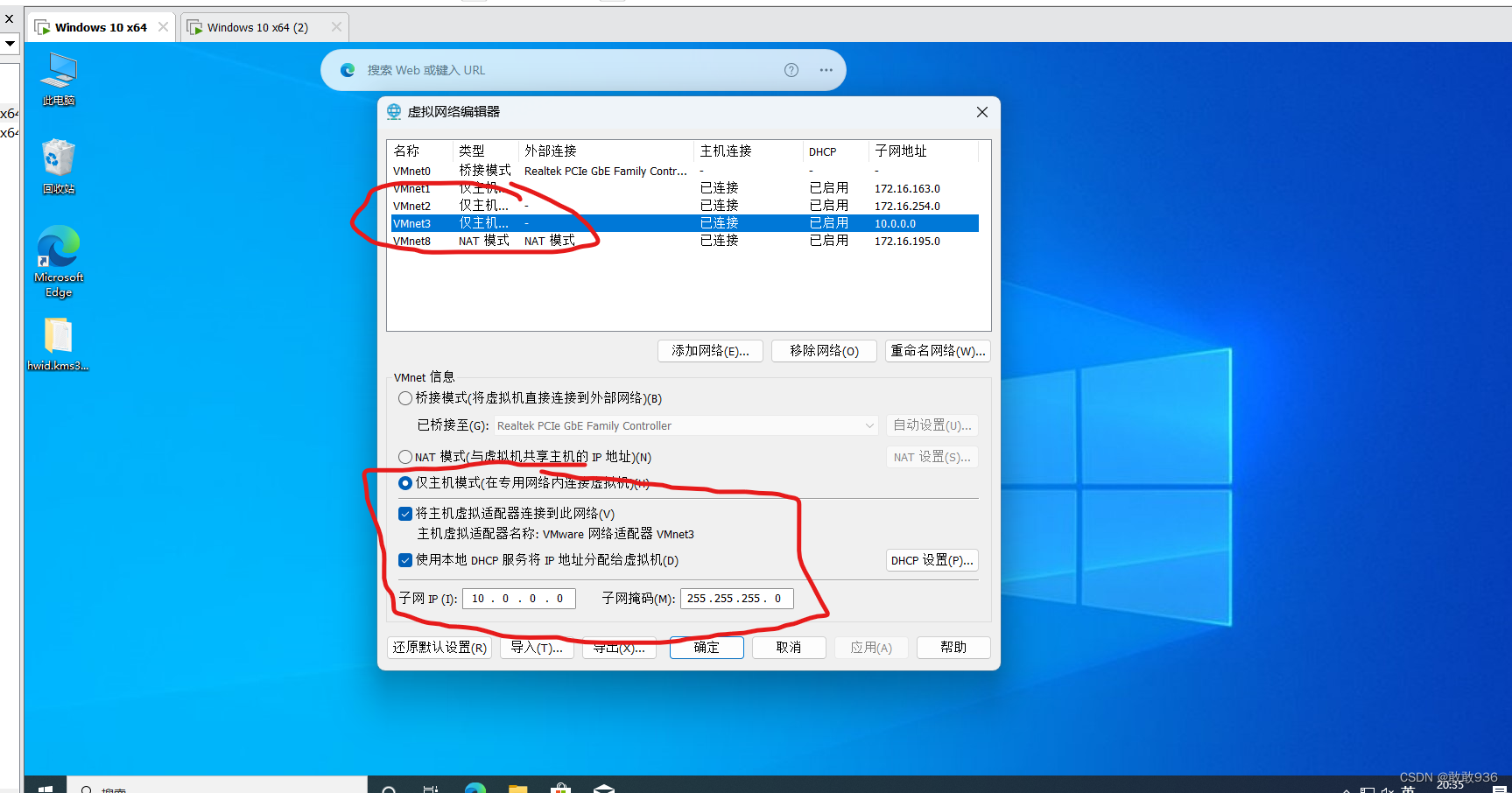Screen dimensions: 1512x793
Task: Launch Microsoft Edge from the desktop
Action: click(59, 261)
